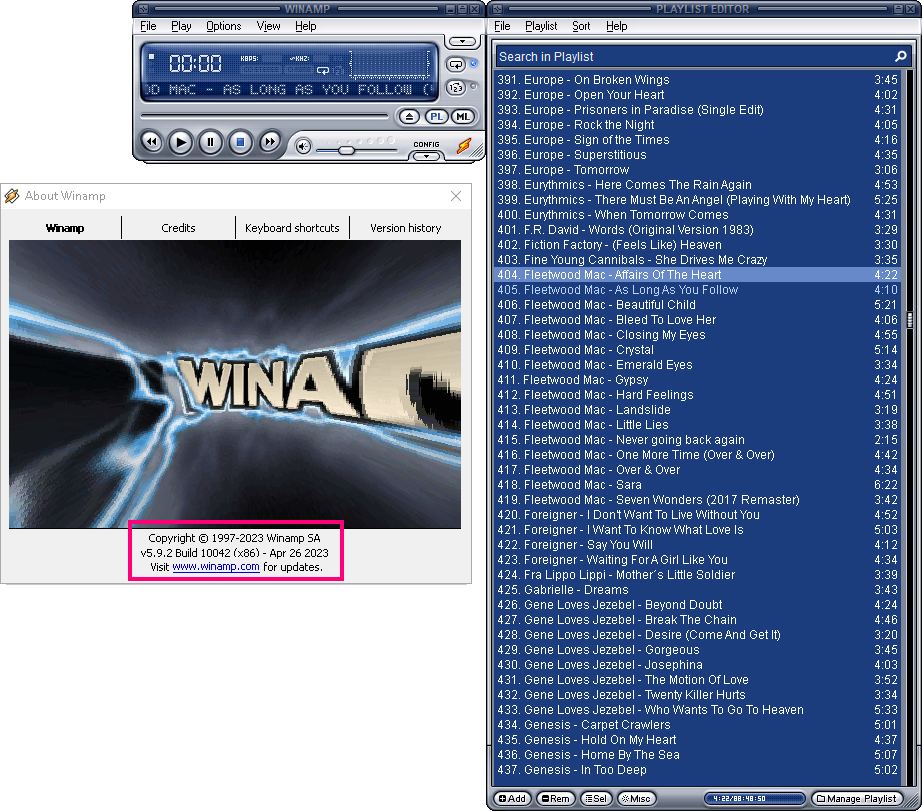The image size is (922, 811).
Task: Click the Manage Playlist button
Action: [x=857, y=799]
